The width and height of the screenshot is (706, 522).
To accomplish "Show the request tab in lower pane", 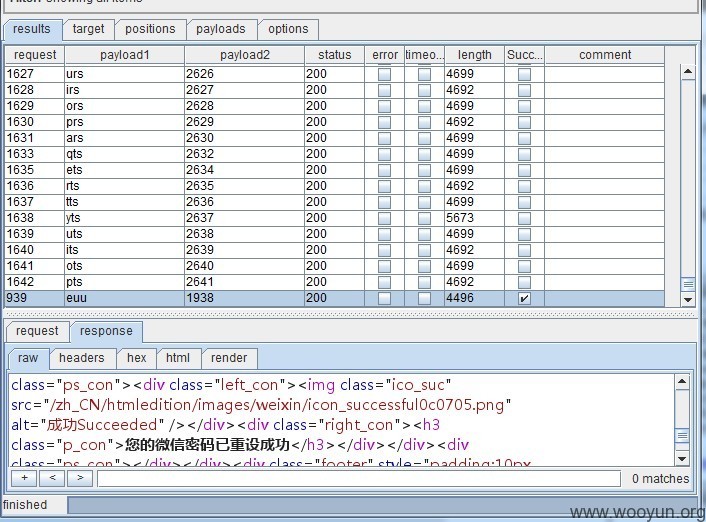I will click(x=37, y=331).
